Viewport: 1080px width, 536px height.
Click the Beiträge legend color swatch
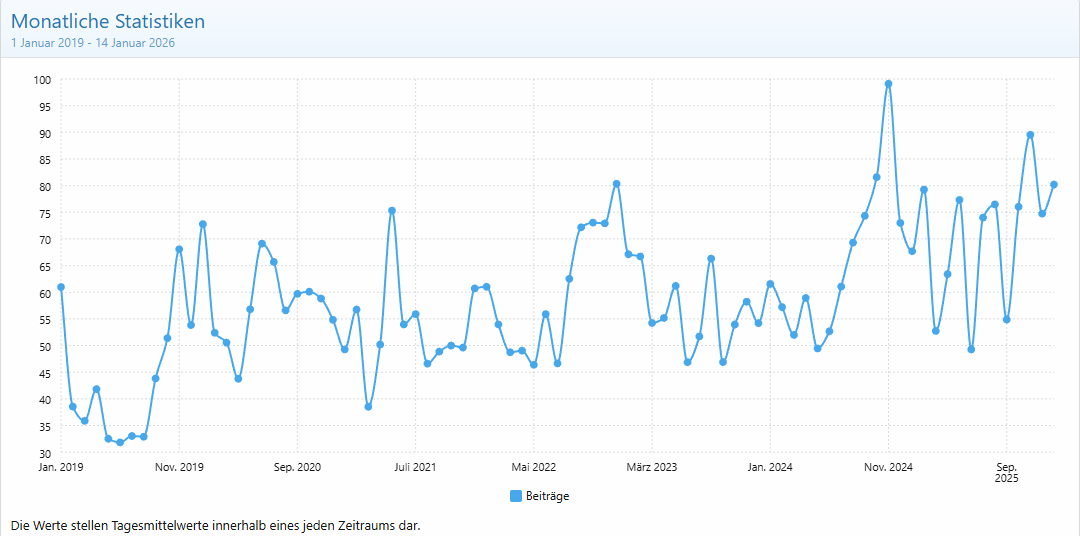tap(516, 496)
